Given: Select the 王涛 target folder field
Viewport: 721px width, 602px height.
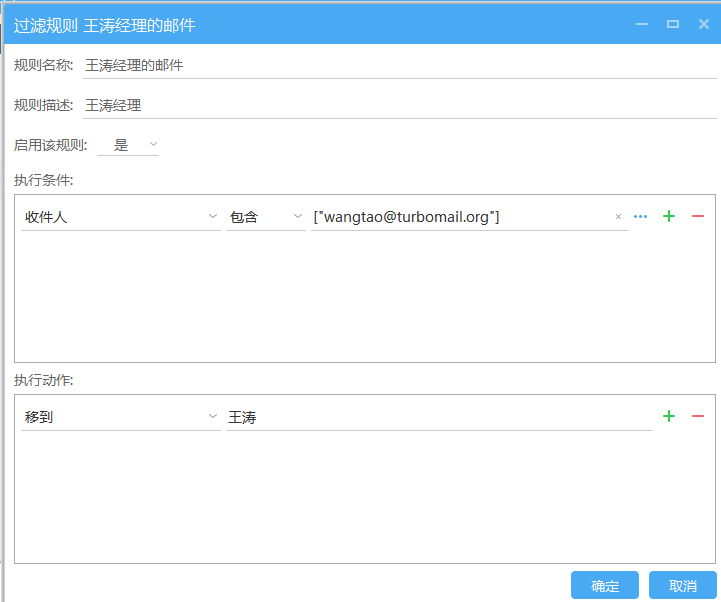Looking at the screenshot, I should coord(438,417).
